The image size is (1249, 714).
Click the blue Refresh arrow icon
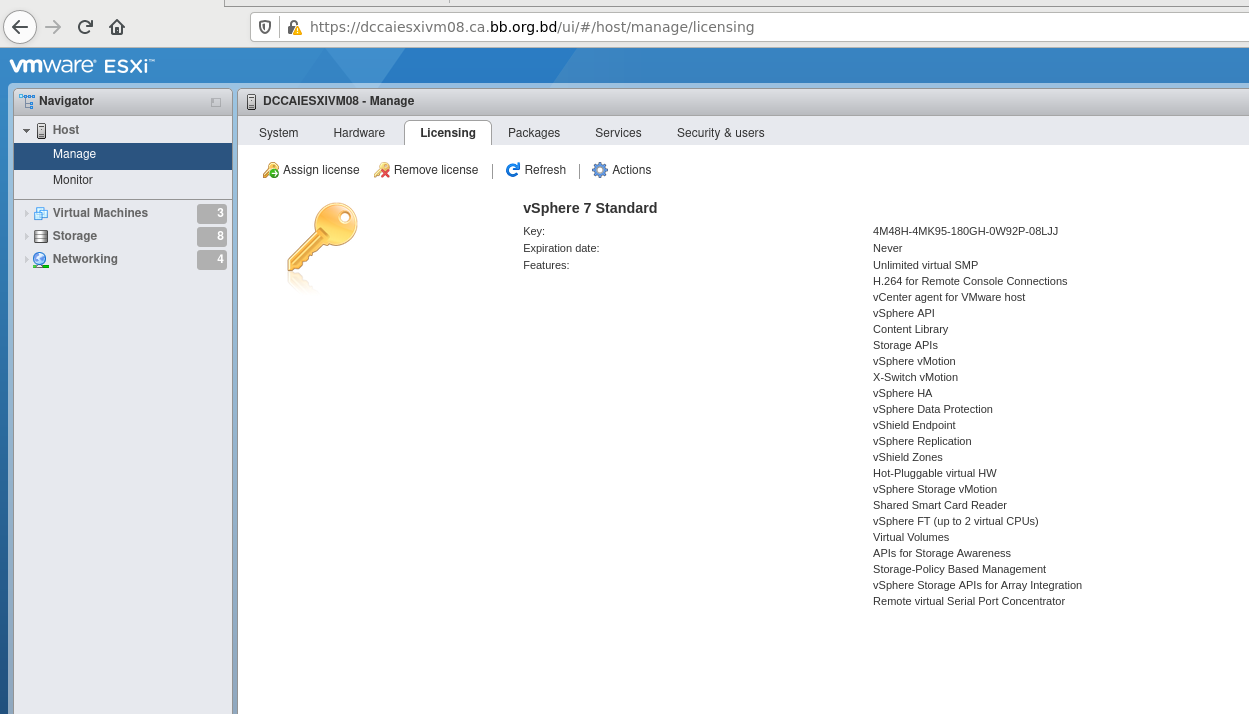pyautogui.click(x=513, y=170)
